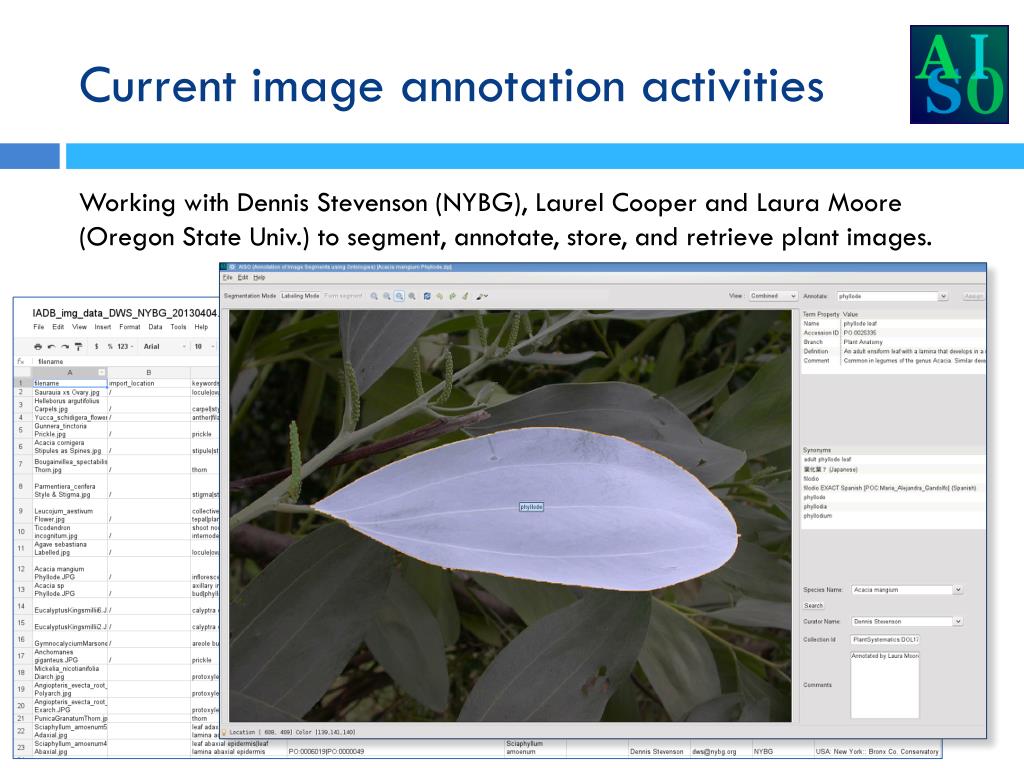Click synonym 'phyllodium' in Synonyms list
The height and width of the screenshot is (768, 1024).
coord(818,516)
